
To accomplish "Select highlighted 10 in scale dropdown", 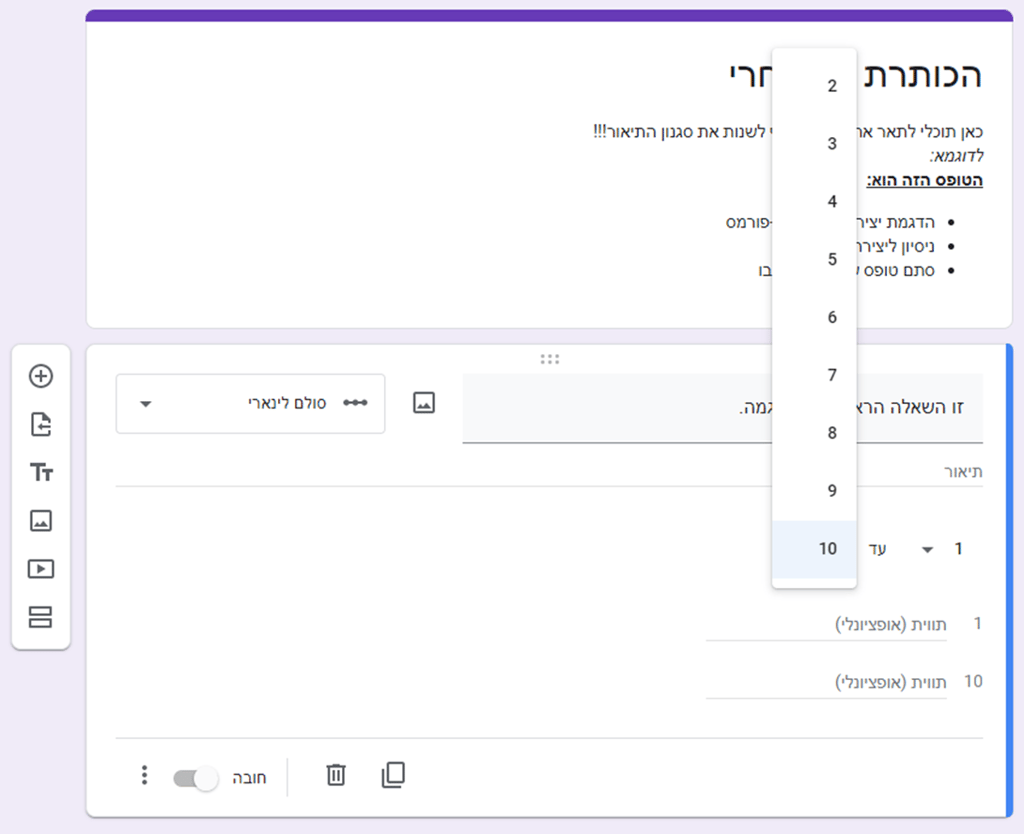I will point(814,549).
